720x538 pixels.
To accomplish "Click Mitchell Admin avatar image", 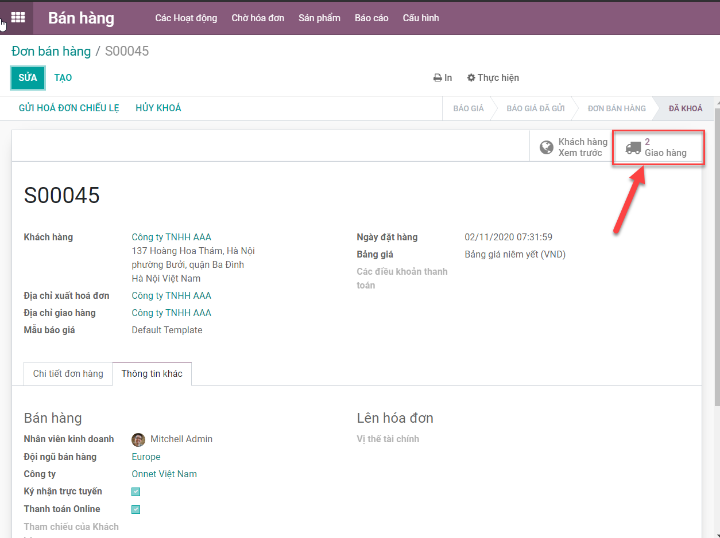I will (x=138, y=439).
